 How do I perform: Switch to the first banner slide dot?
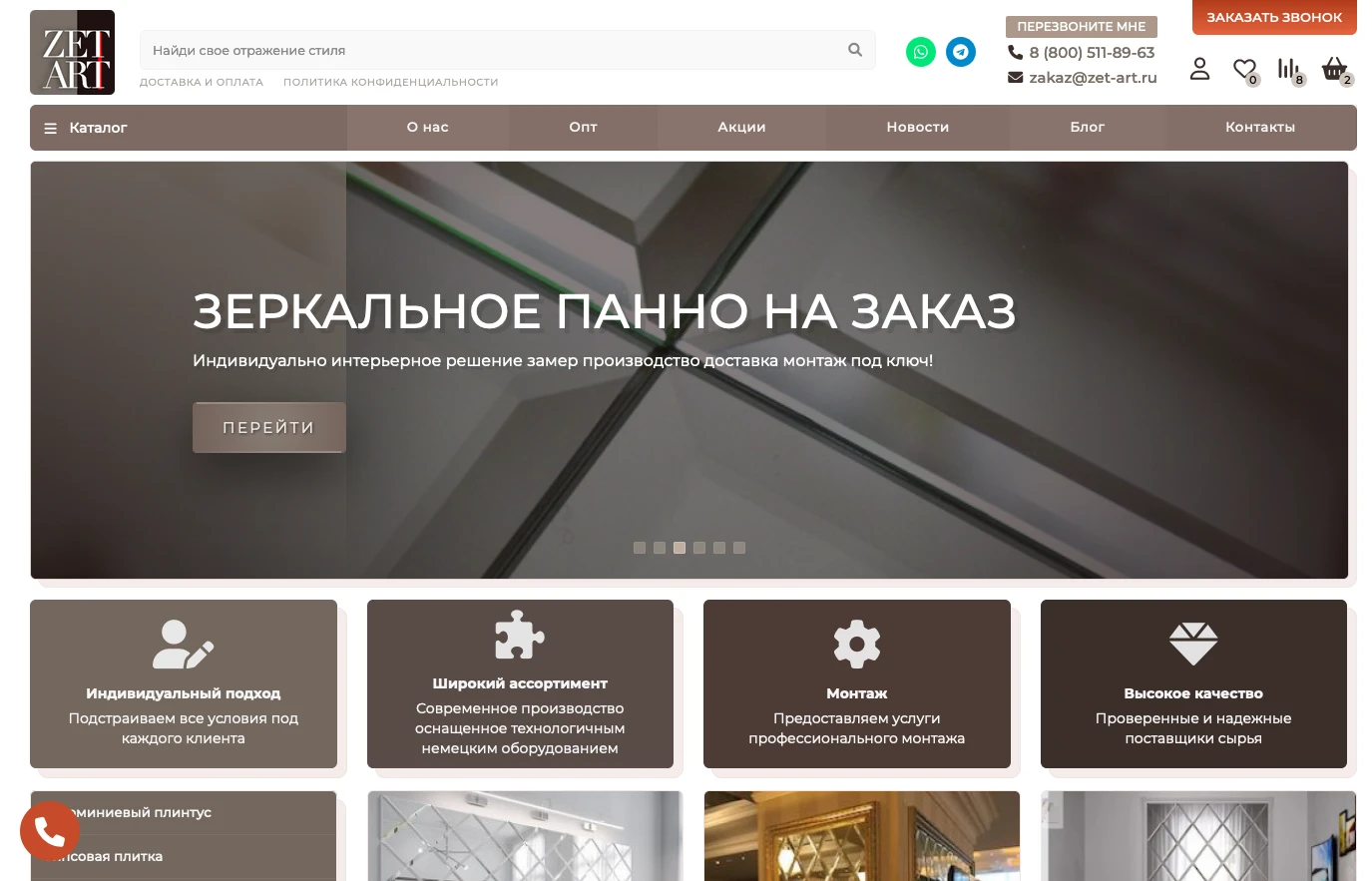tap(640, 548)
